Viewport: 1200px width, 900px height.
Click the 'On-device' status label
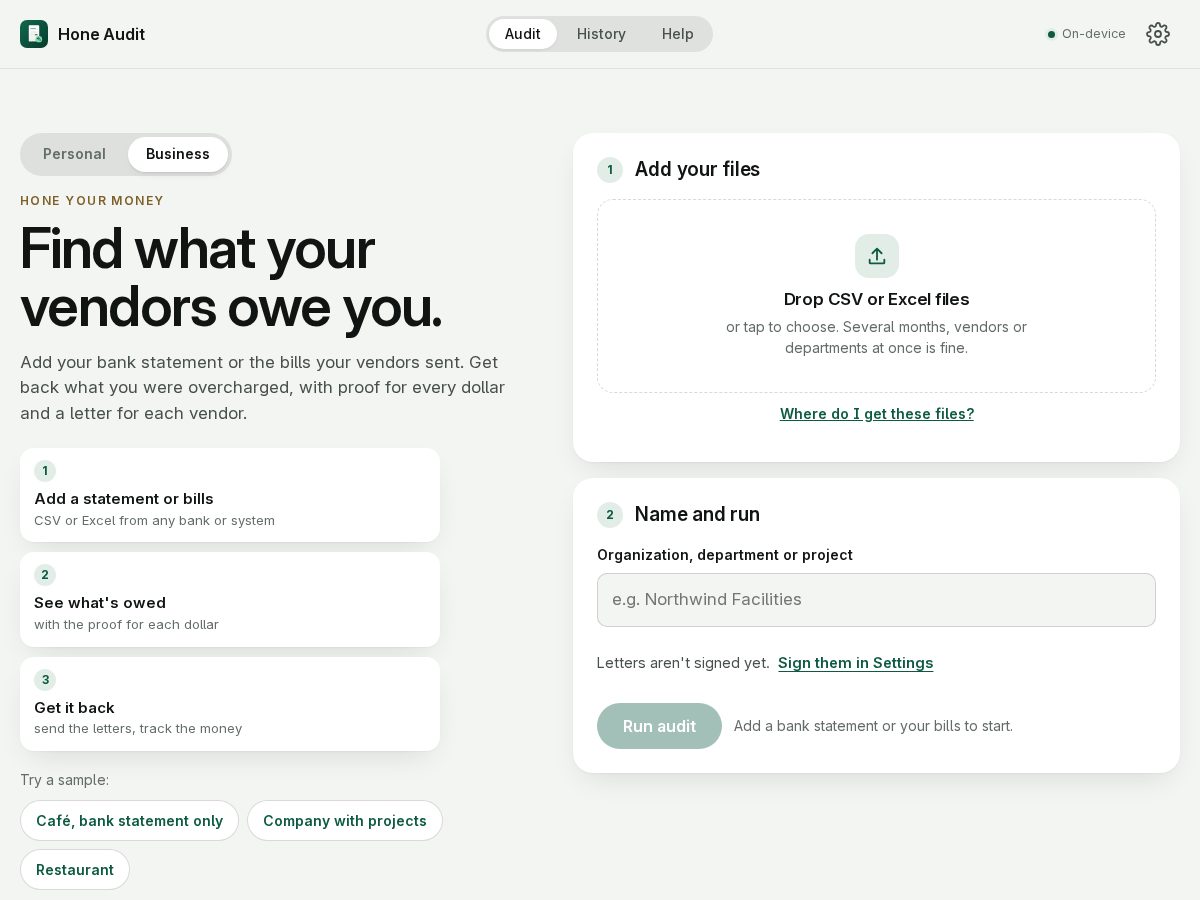pyautogui.click(x=1094, y=34)
